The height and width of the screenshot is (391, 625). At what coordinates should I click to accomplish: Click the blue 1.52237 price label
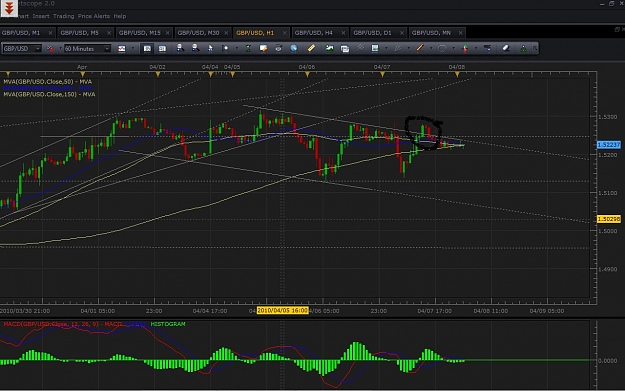coord(609,145)
